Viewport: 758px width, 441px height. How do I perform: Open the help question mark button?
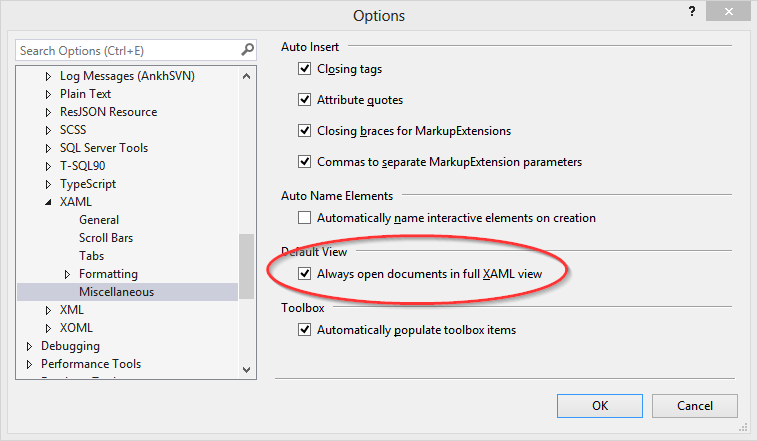pos(692,11)
